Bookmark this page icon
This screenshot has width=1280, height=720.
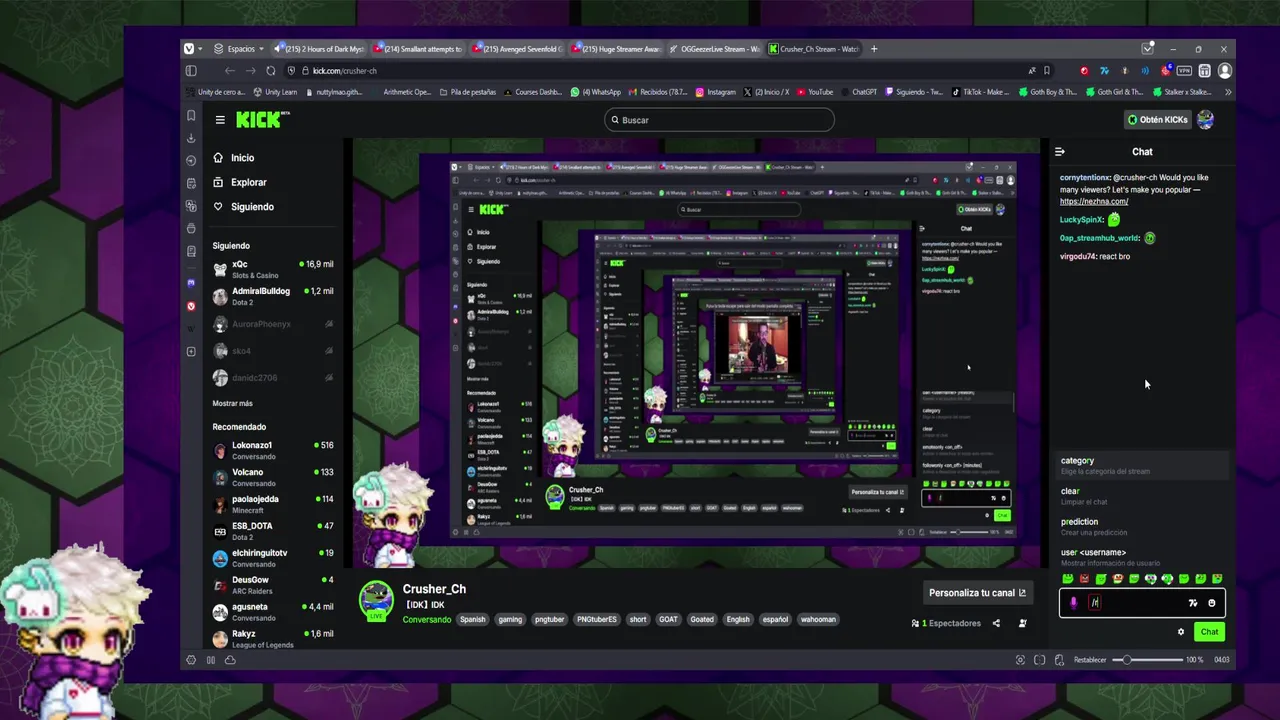1047,71
